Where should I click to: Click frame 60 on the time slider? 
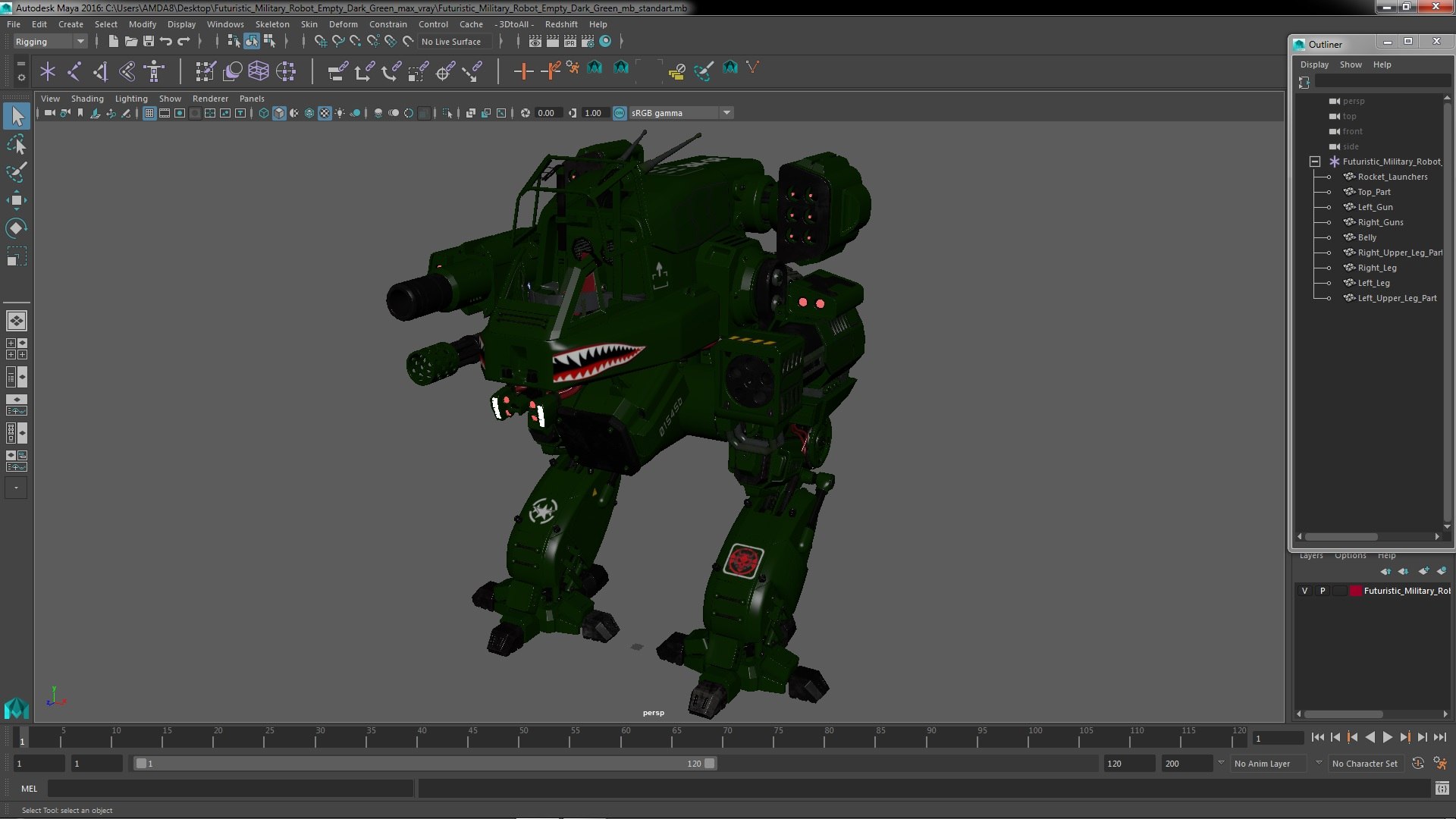point(626,737)
